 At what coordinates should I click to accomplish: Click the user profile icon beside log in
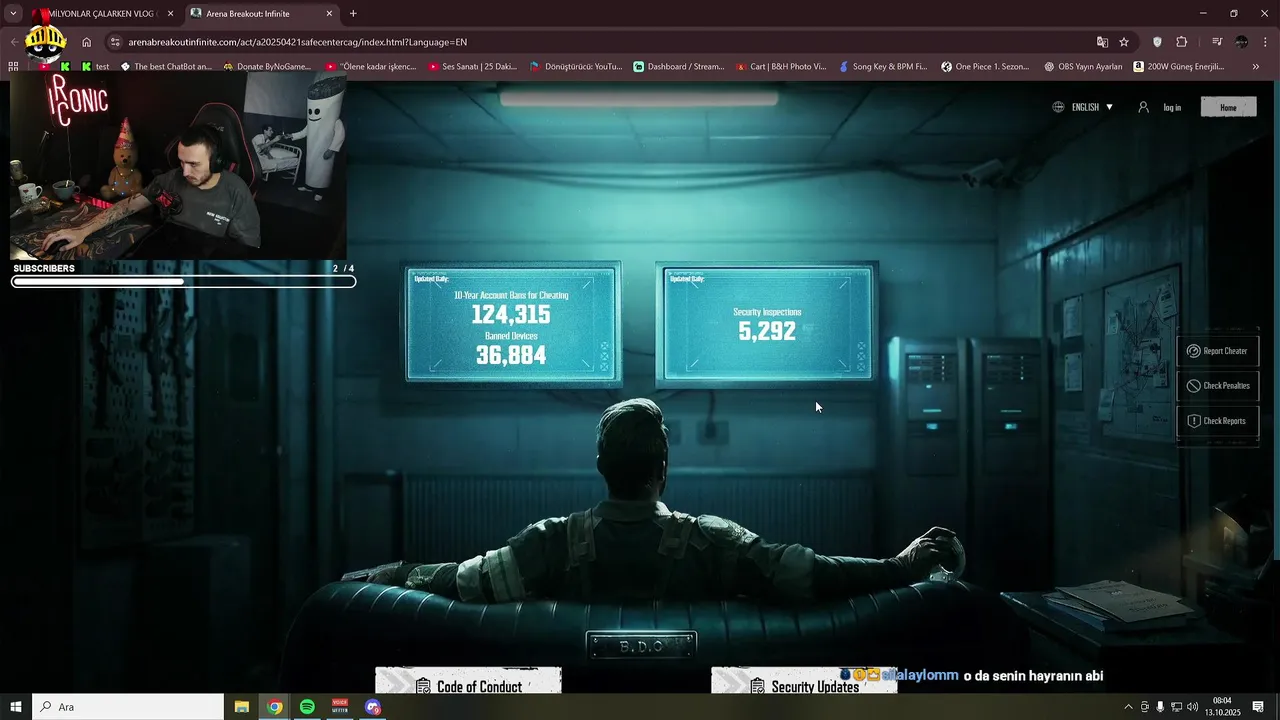[1143, 107]
